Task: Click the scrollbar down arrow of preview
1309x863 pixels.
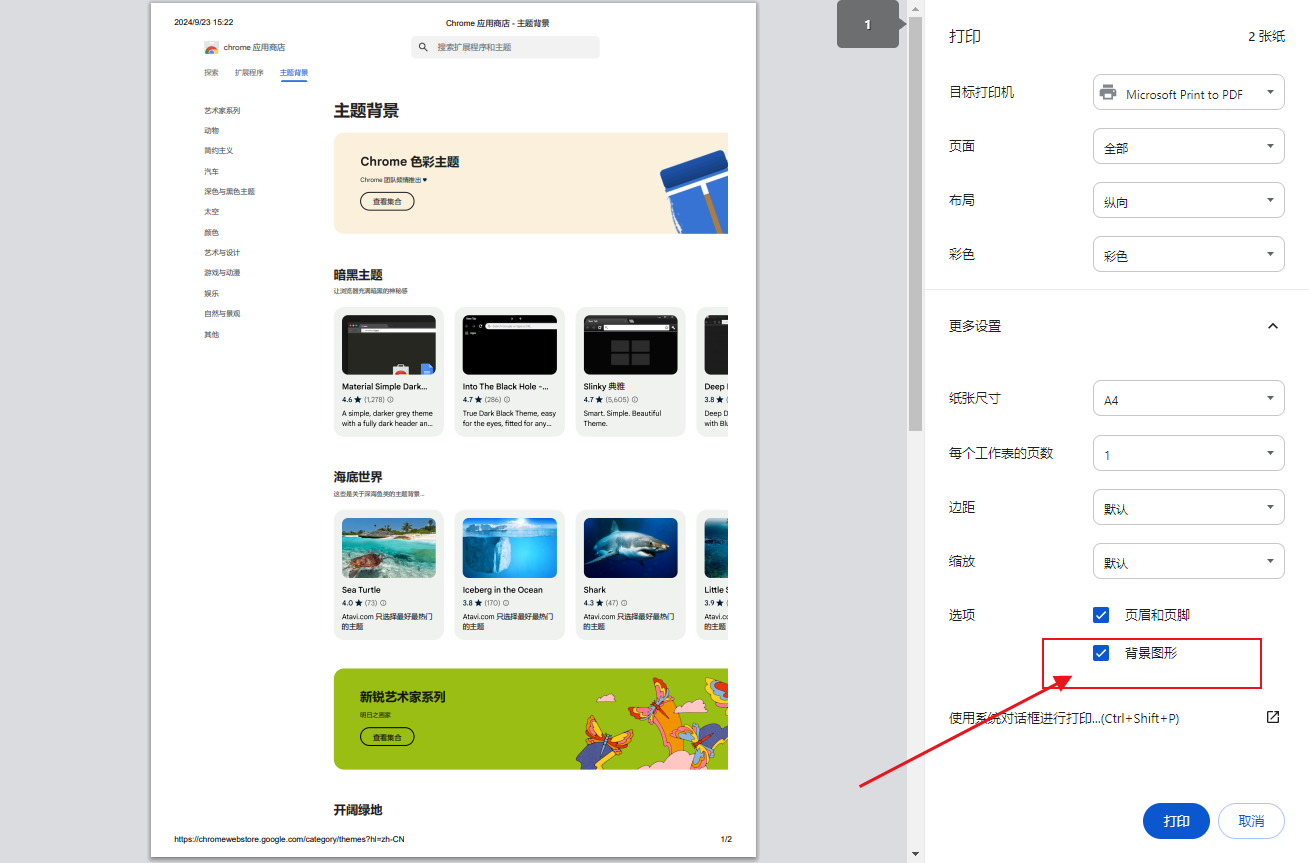Action: coord(915,854)
